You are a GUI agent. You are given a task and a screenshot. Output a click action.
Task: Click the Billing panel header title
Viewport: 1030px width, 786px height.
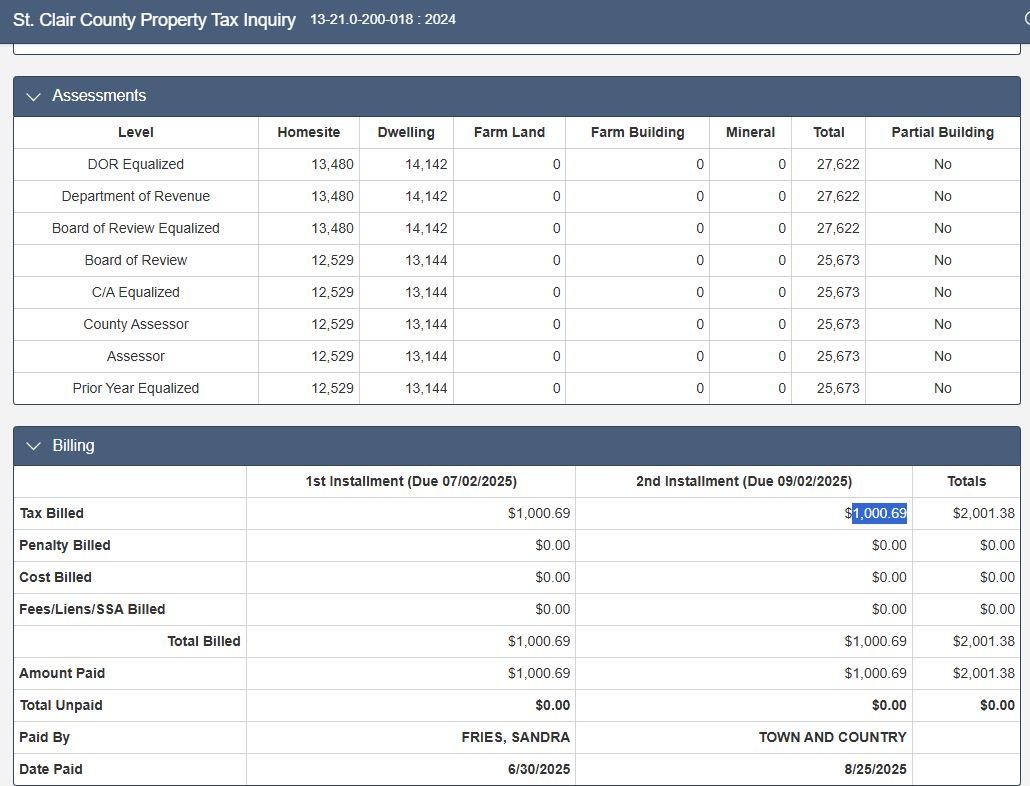coord(73,446)
